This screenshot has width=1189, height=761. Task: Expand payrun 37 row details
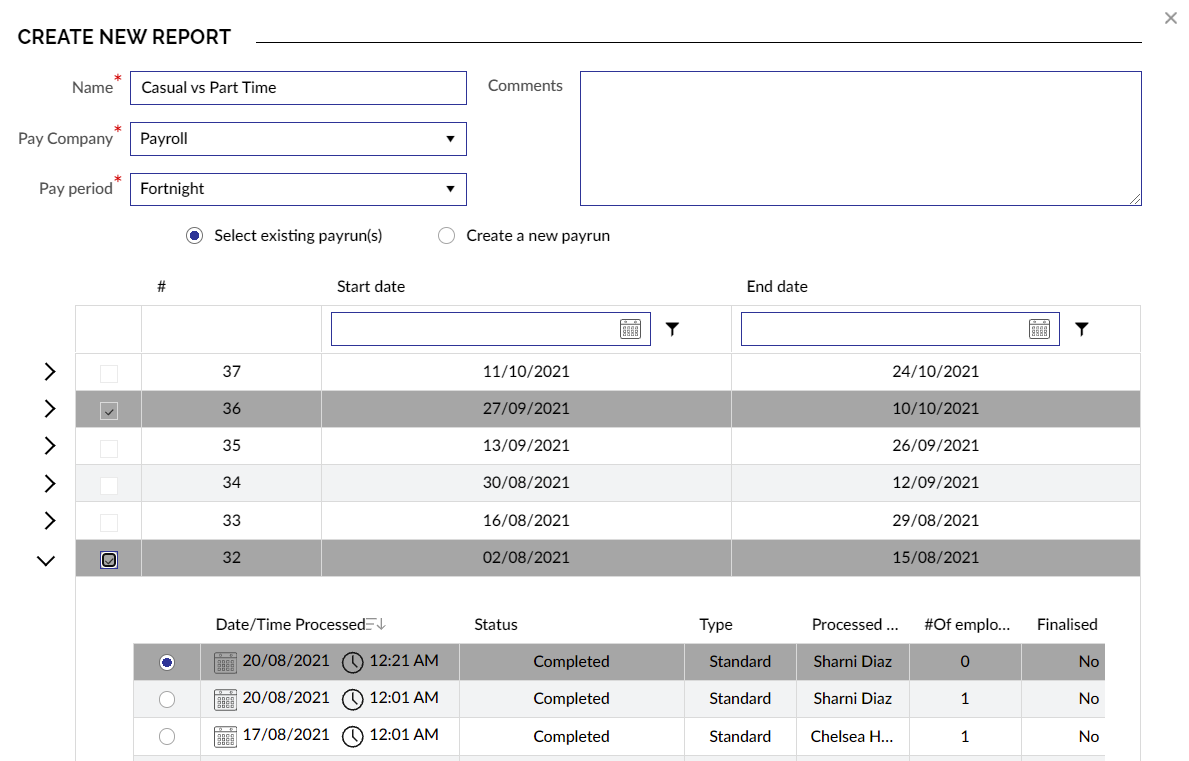tap(49, 371)
